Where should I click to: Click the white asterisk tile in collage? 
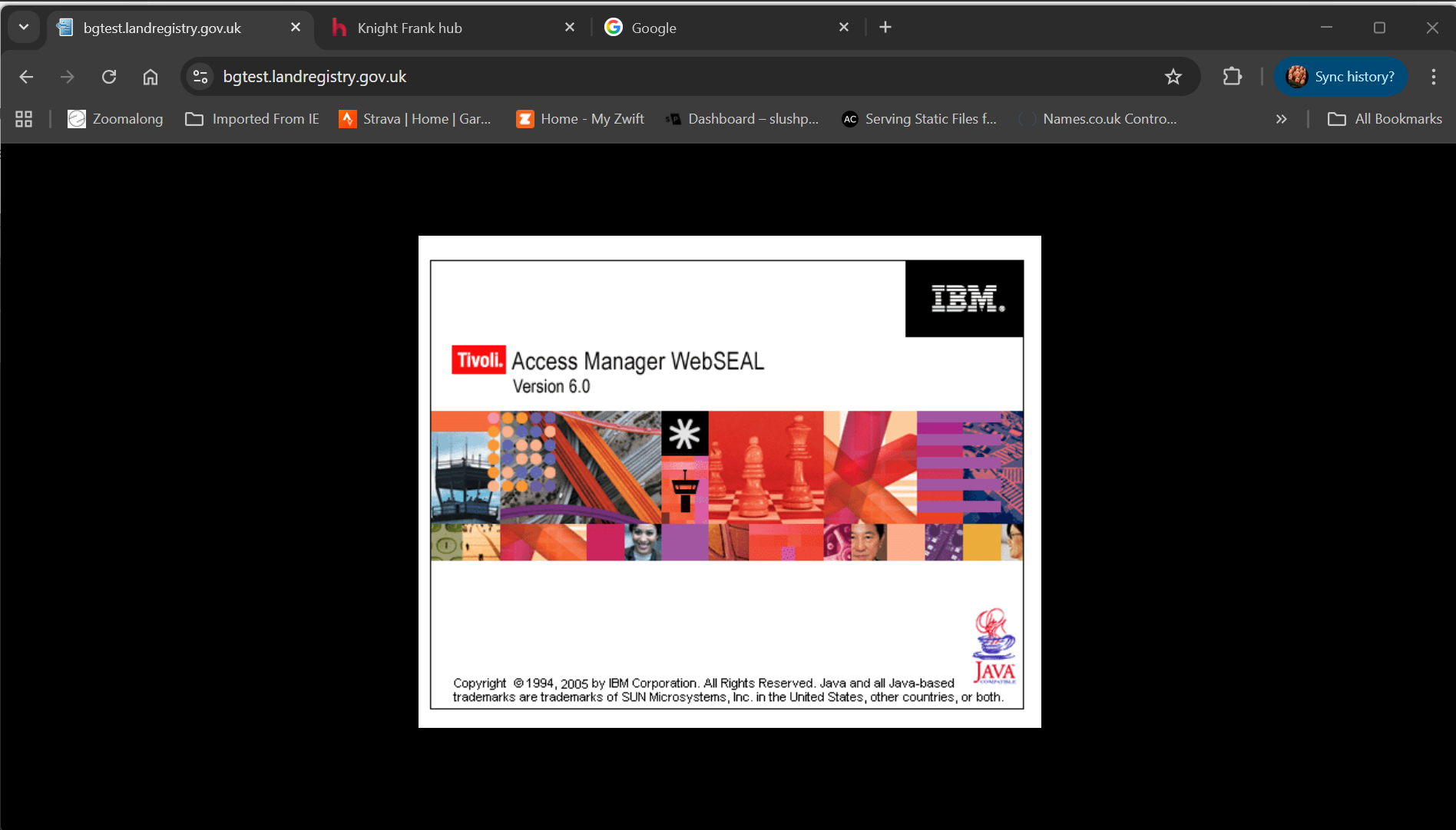[x=684, y=434]
